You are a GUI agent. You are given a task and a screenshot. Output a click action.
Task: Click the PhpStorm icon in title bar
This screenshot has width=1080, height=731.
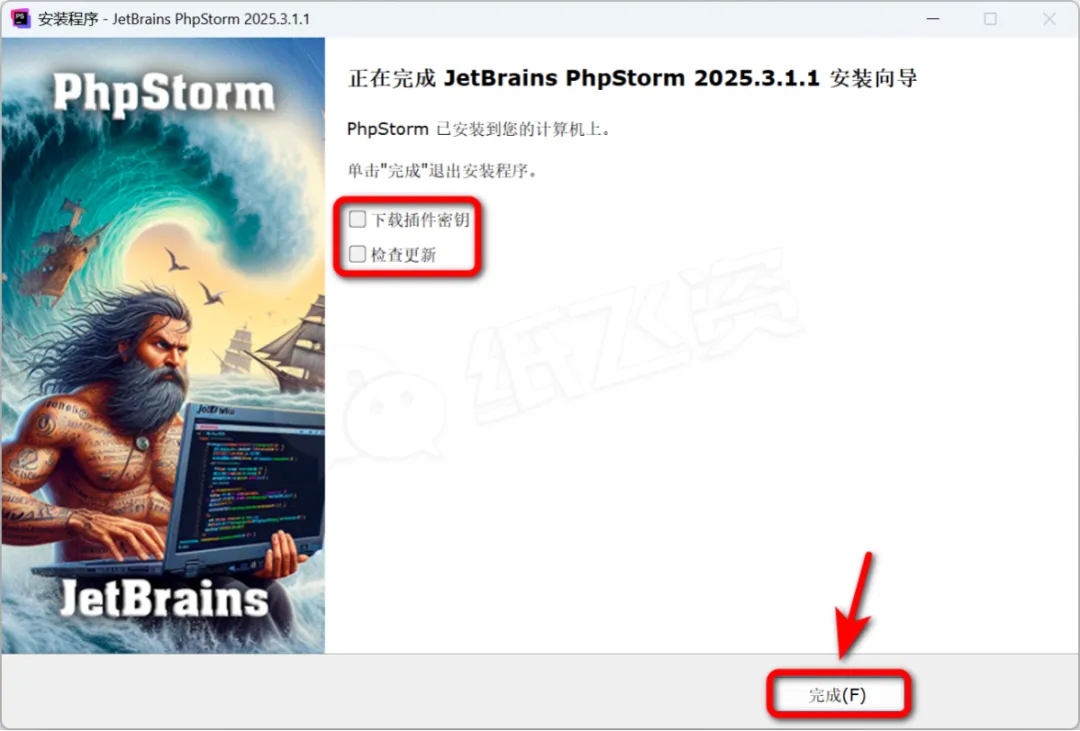(21, 19)
